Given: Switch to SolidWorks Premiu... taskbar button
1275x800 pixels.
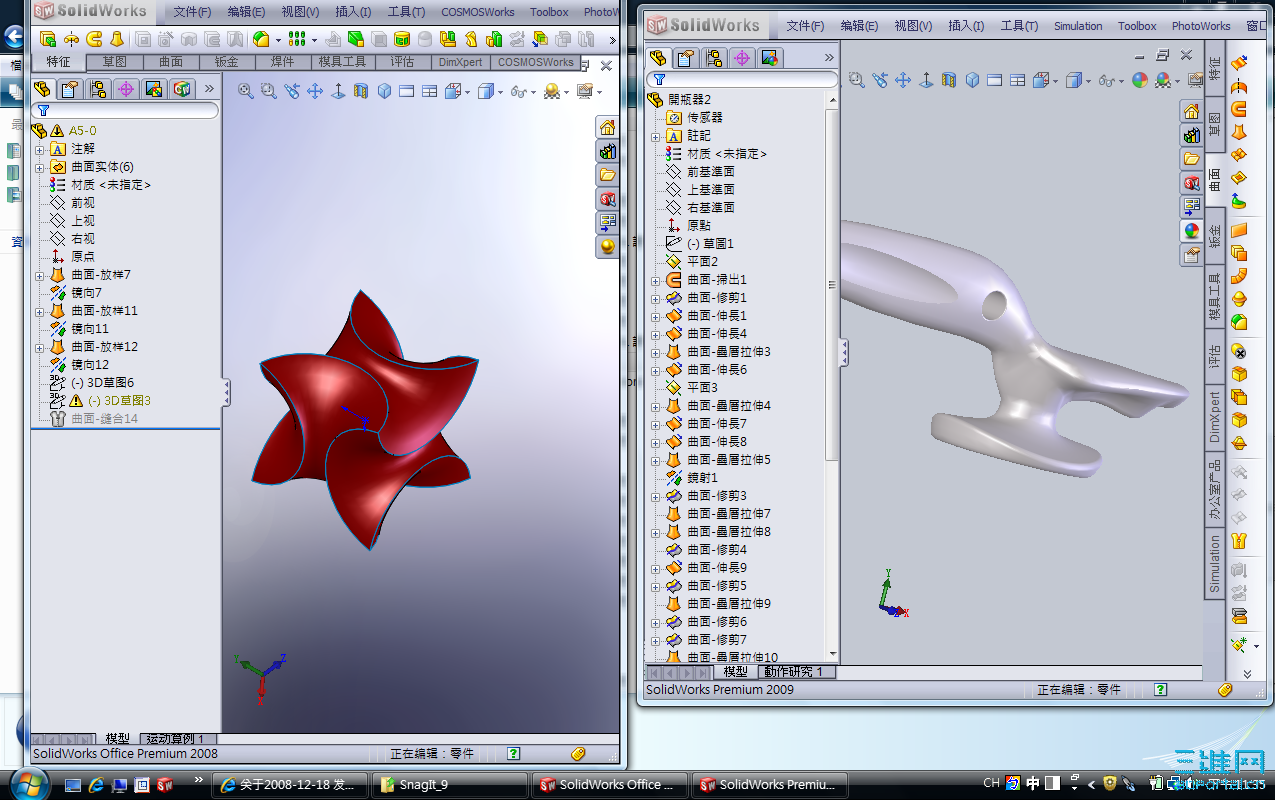Looking at the screenshot, I should coord(770,785).
